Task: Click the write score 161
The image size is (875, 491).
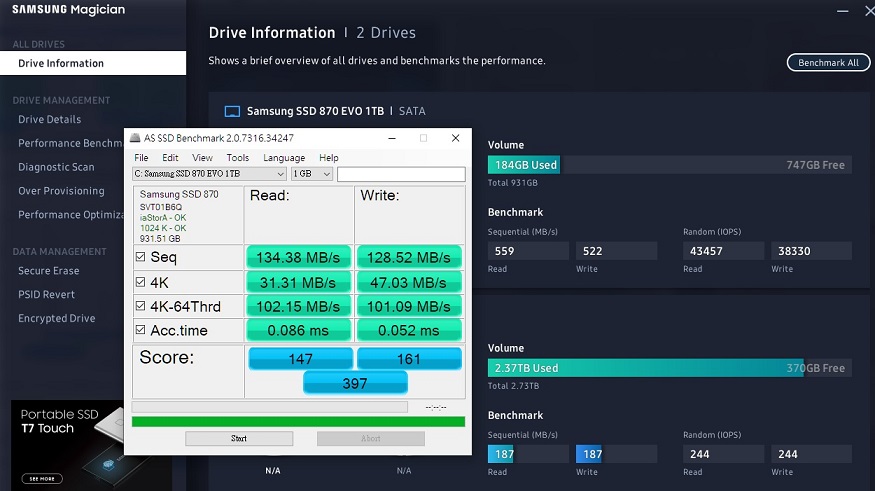Action: pos(408,359)
